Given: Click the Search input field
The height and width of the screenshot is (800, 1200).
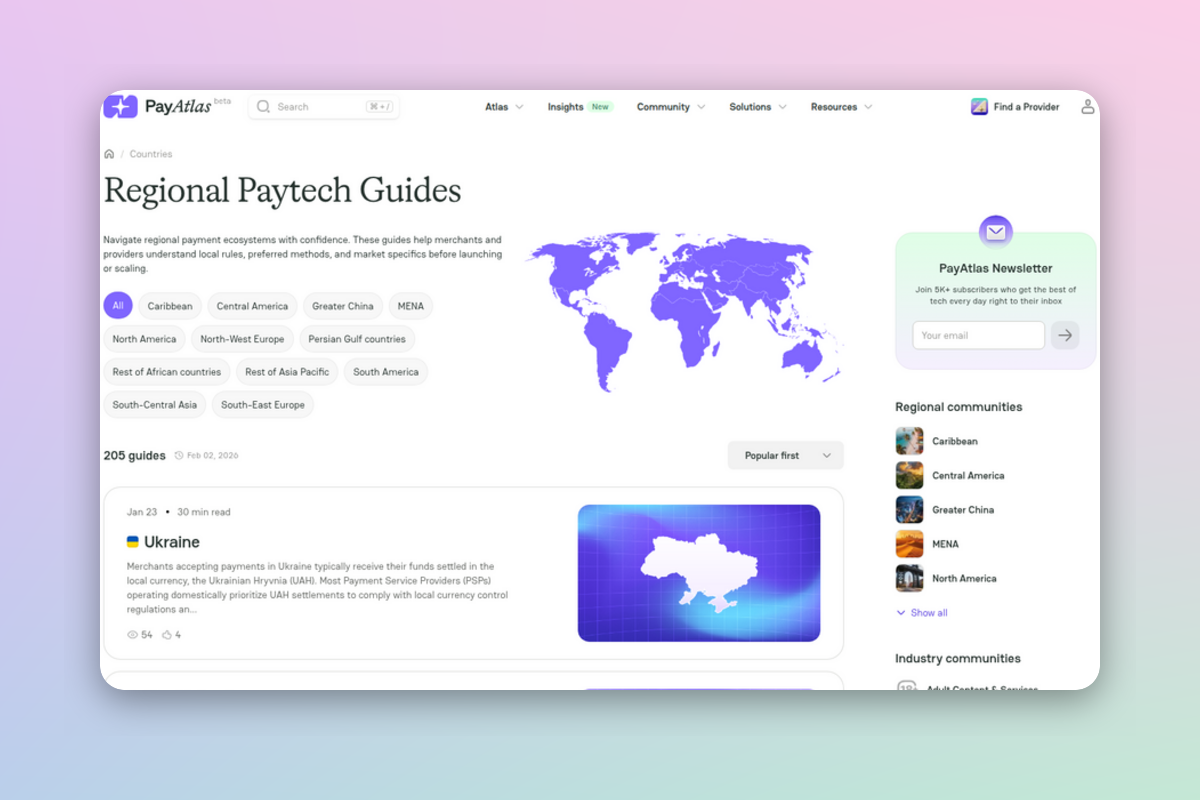Looking at the screenshot, I should (x=324, y=106).
